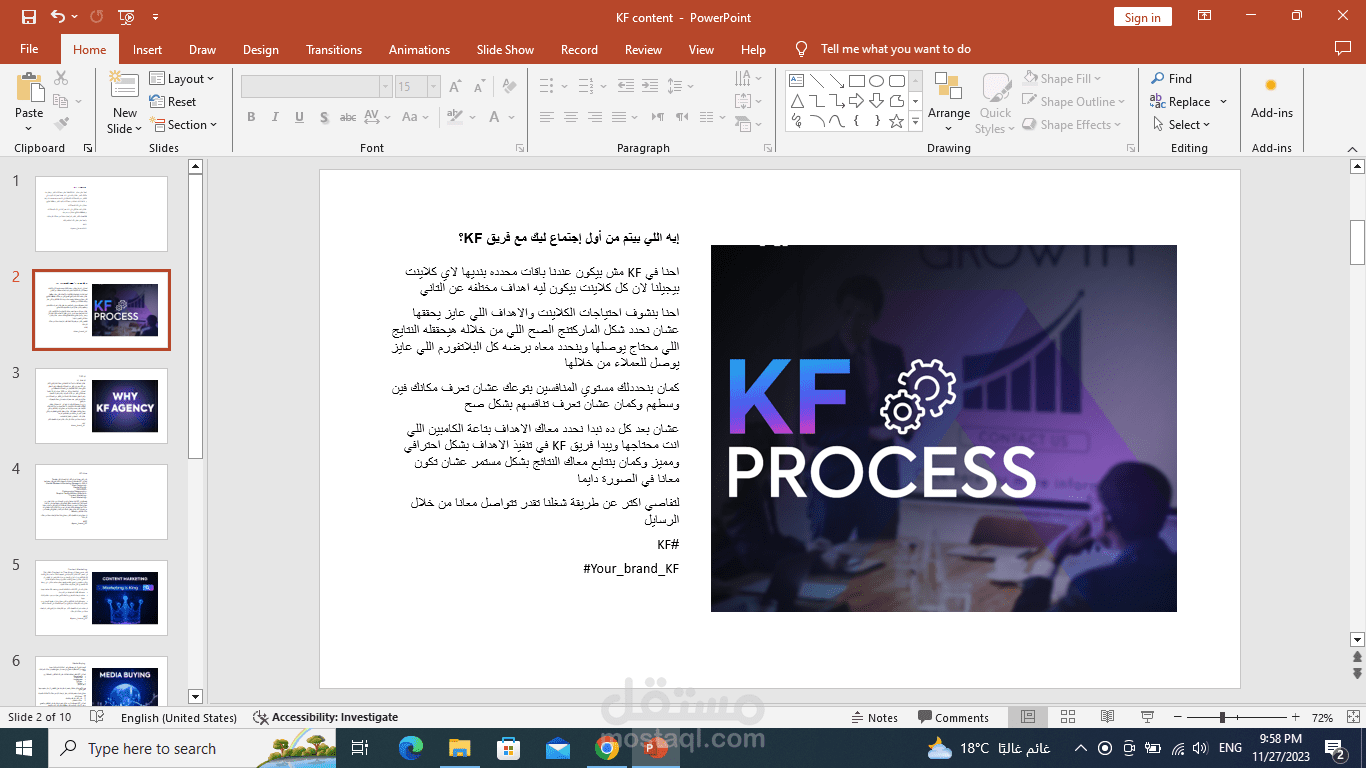Switch to the Insert tab
Image resolution: width=1366 pixels, height=768 pixels.
click(147, 49)
